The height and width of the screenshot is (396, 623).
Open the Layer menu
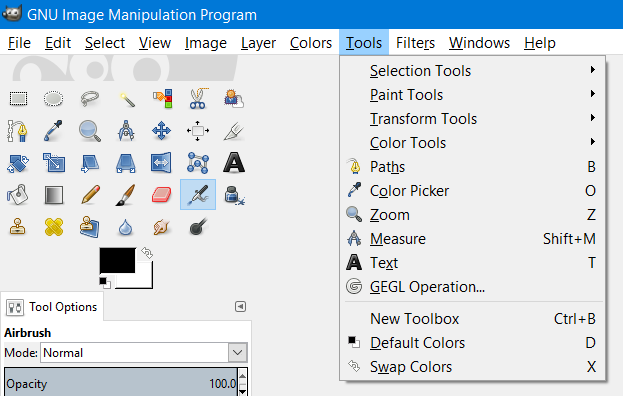[258, 42]
